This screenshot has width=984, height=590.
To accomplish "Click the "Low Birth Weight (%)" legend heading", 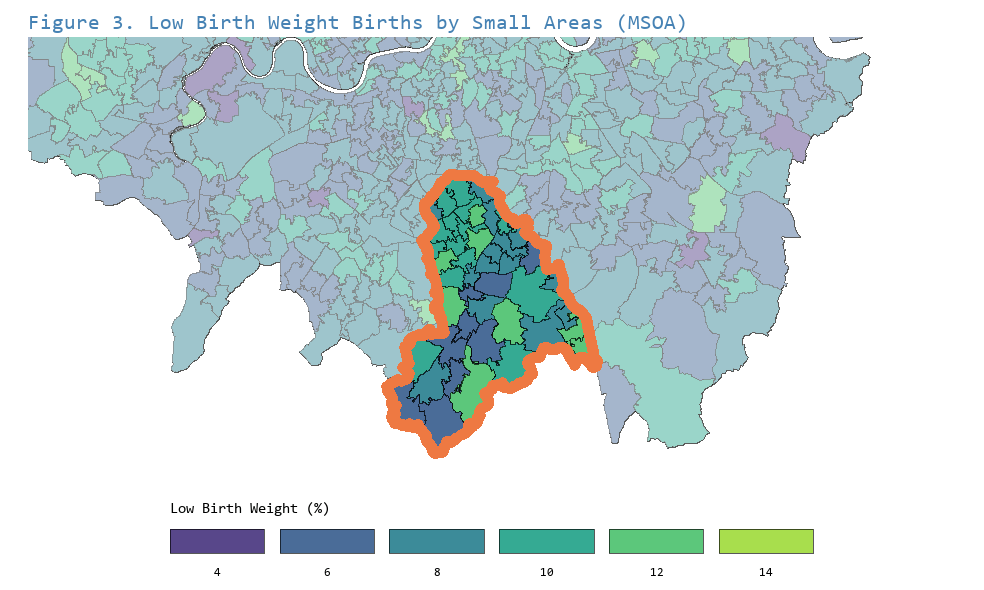I will (x=249, y=508).
